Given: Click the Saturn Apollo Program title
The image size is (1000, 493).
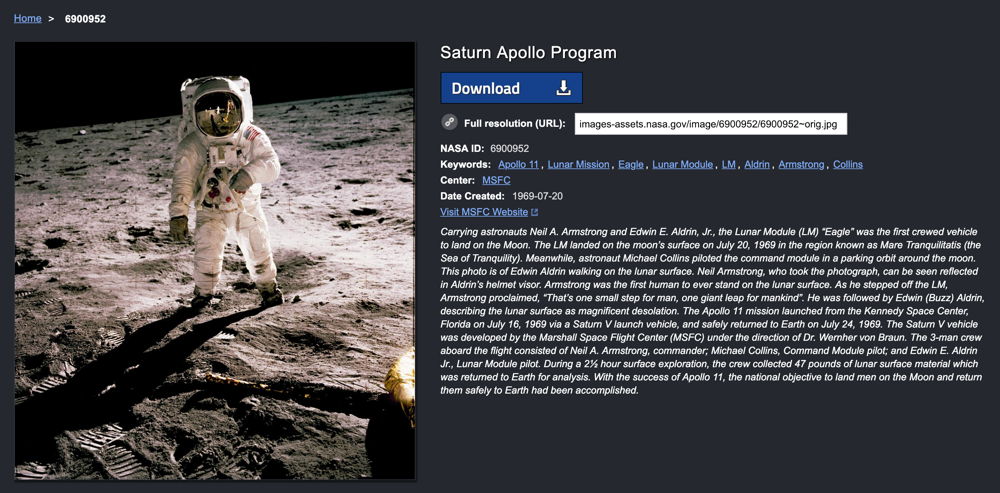Looking at the screenshot, I should point(528,52).
